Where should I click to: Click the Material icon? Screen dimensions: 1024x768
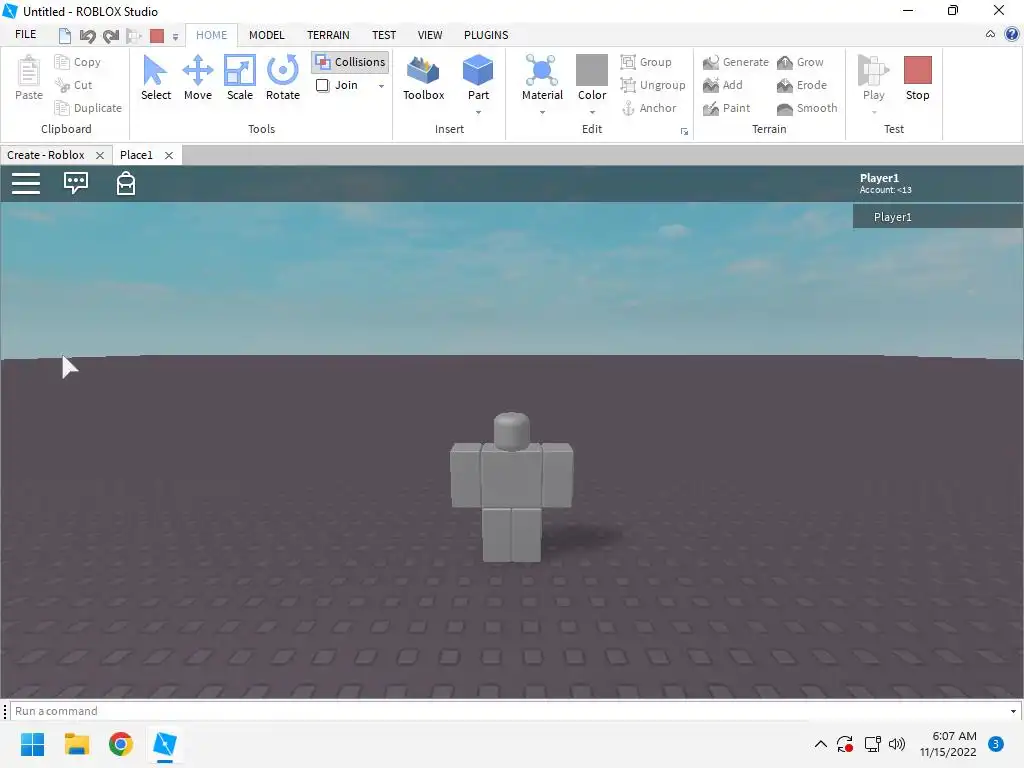point(542,70)
